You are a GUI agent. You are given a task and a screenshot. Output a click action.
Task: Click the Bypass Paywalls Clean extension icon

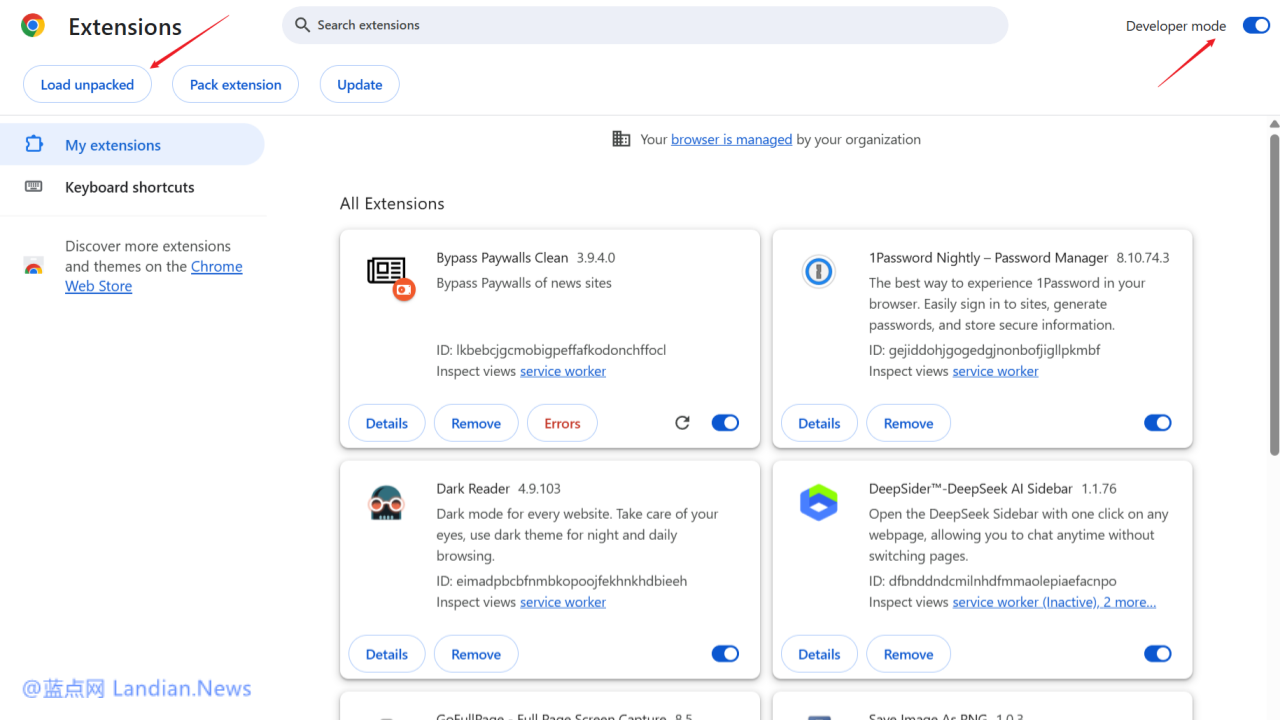pyautogui.click(x=390, y=277)
